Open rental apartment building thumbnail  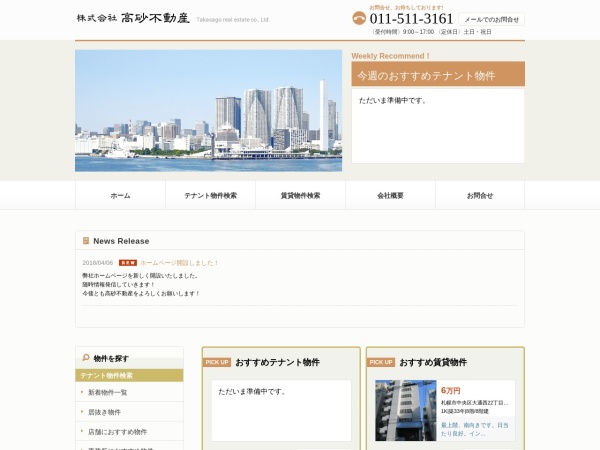click(406, 410)
